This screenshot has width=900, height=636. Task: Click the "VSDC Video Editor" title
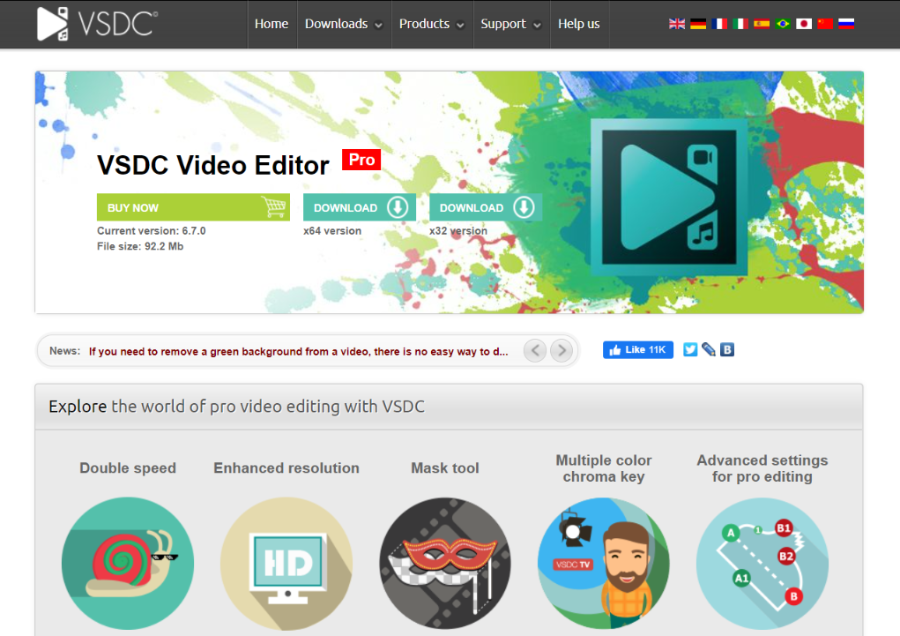[x=213, y=165]
